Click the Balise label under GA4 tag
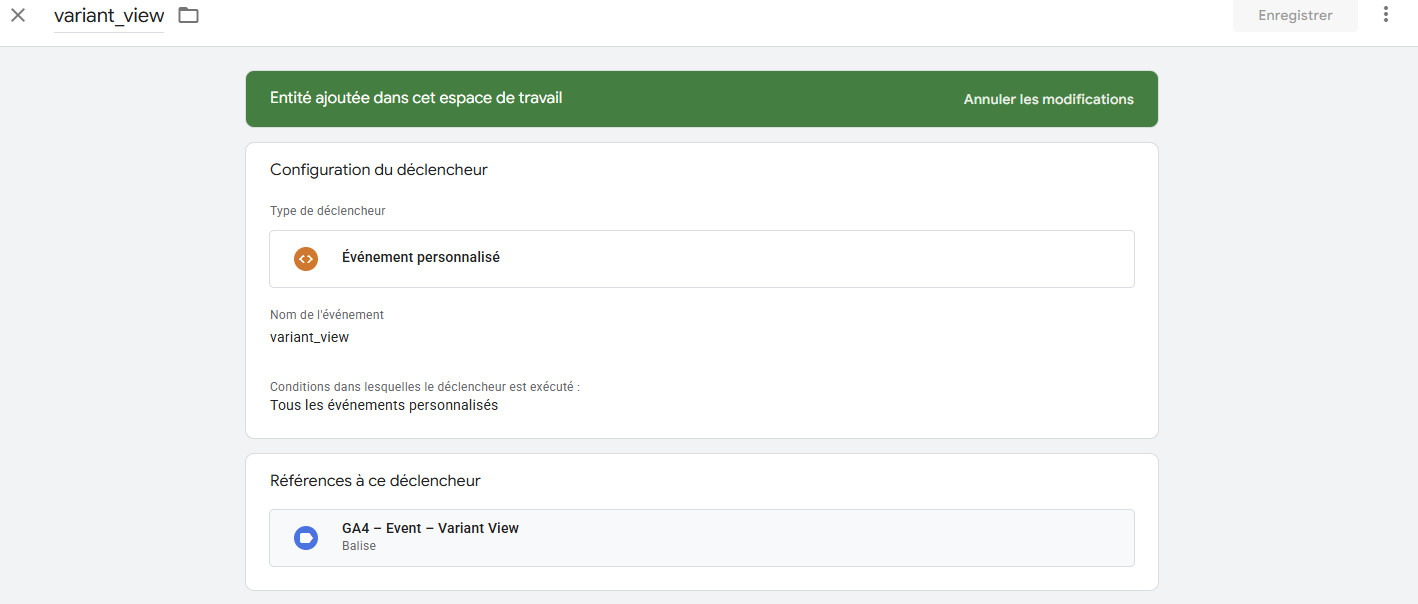 point(359,546)
